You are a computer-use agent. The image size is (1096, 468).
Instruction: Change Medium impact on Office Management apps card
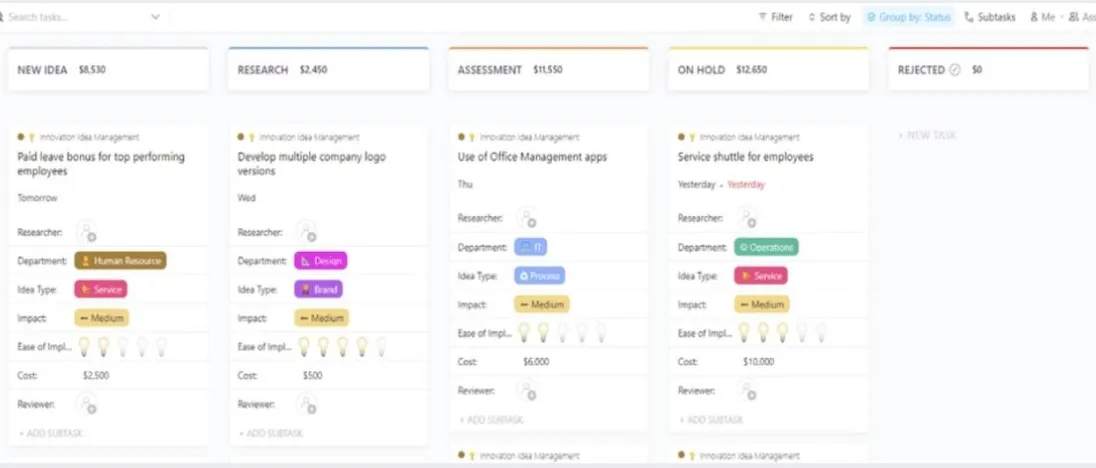point(542,304)
